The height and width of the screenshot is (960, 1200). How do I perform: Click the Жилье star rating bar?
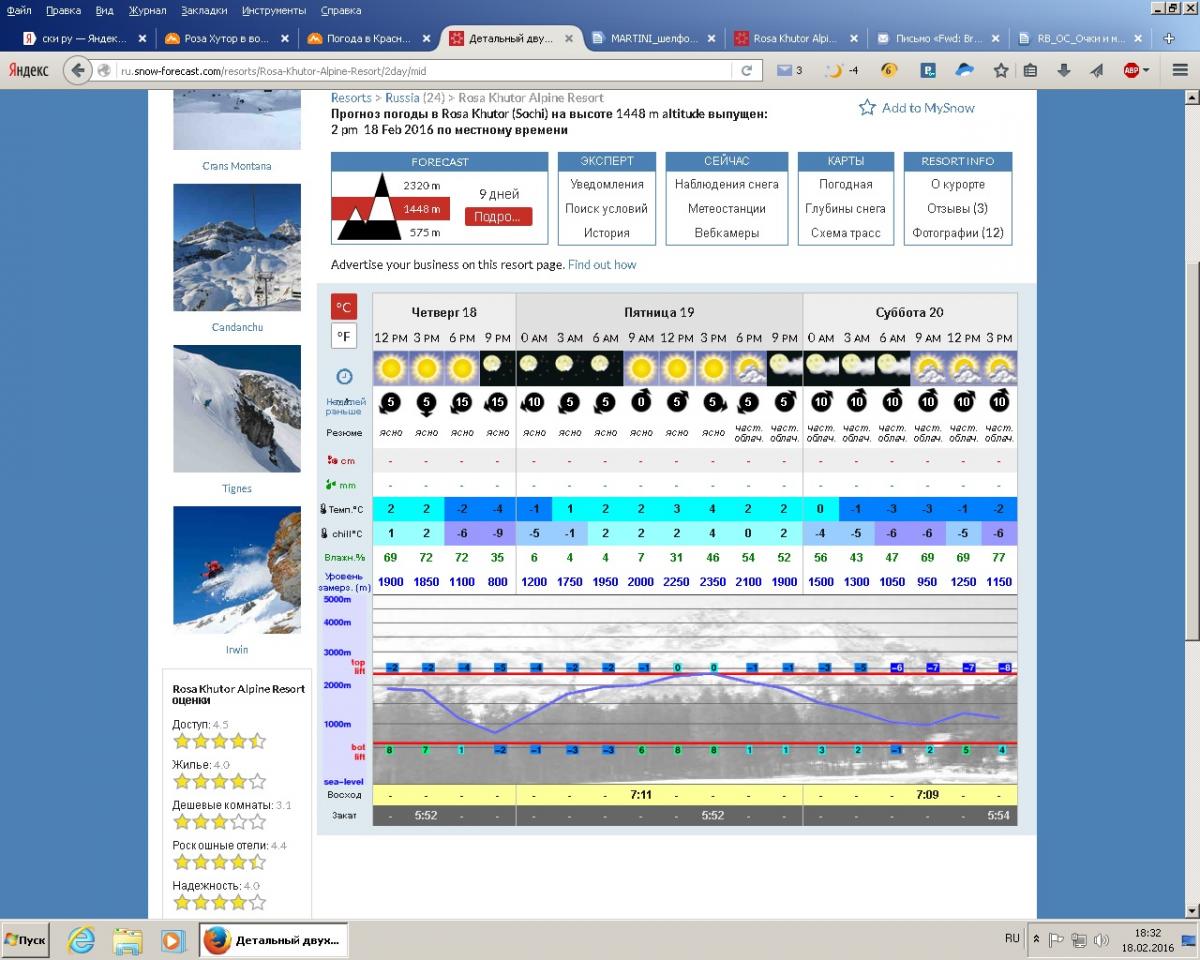pos(220,781)
